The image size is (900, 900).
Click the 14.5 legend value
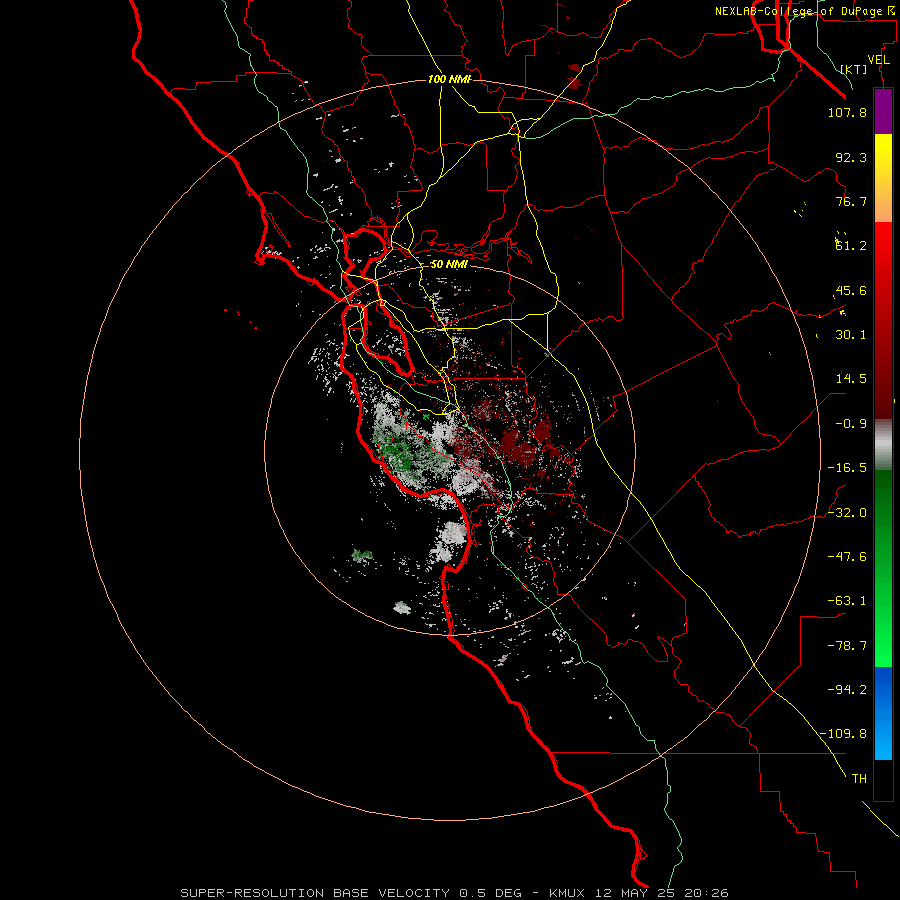pos(851,379)
